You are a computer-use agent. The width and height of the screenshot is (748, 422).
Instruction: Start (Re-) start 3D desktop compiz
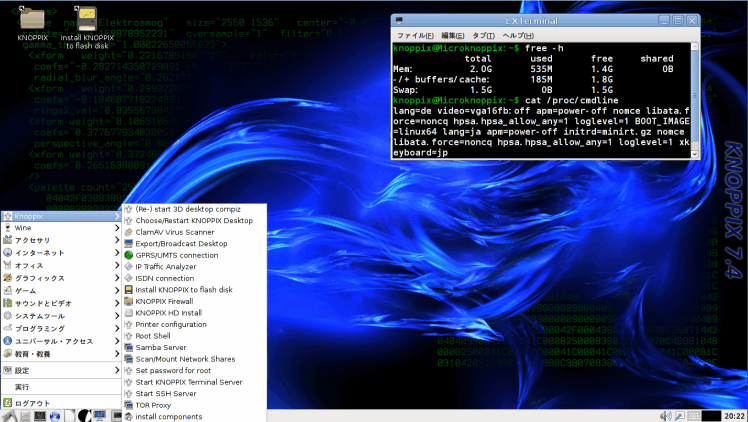195,209
